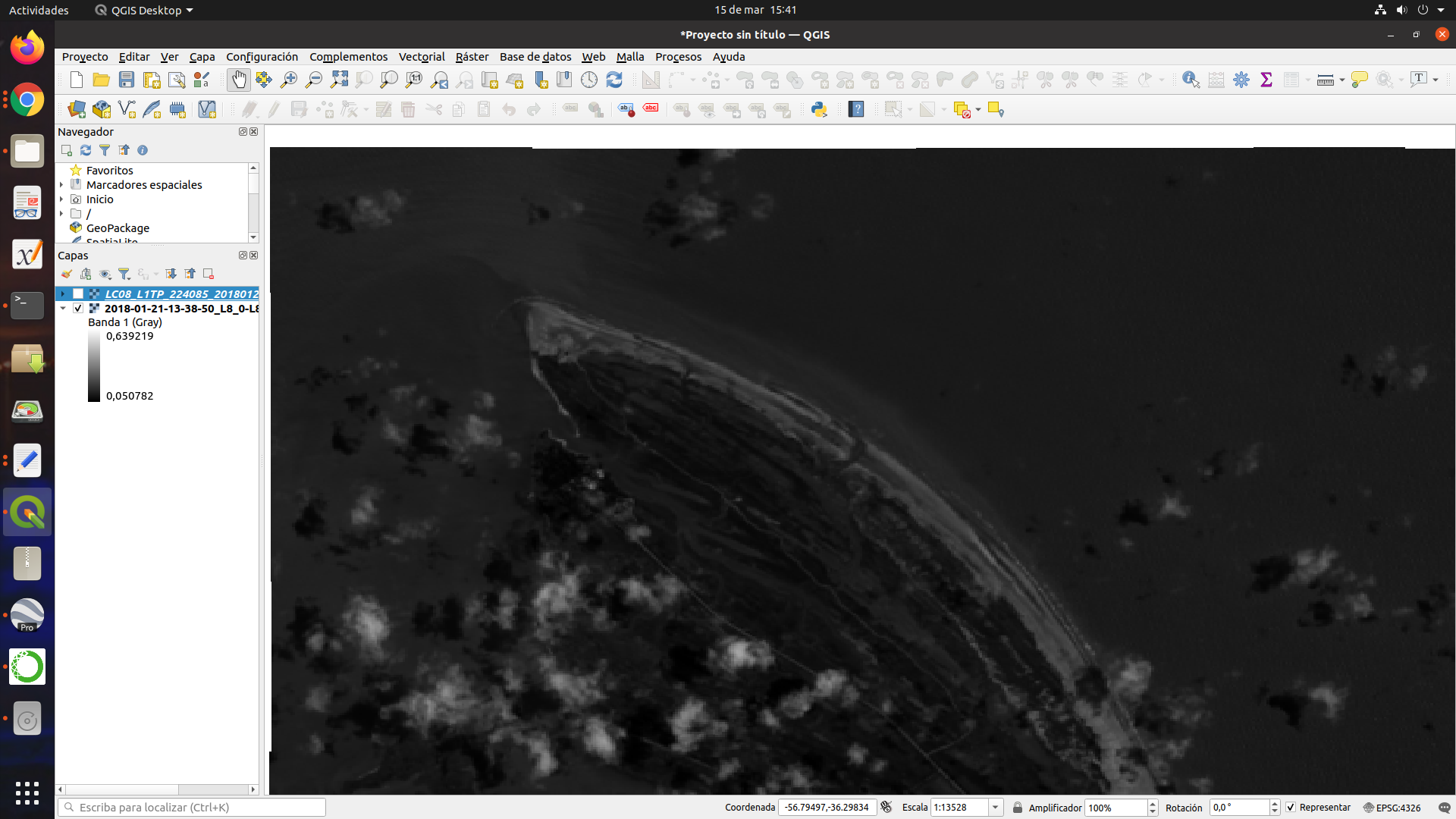This screenshot has height=819, width=1456.
Task: Uncheck visibility of the 2018-01-21 layer
Action: pos(77,309)
